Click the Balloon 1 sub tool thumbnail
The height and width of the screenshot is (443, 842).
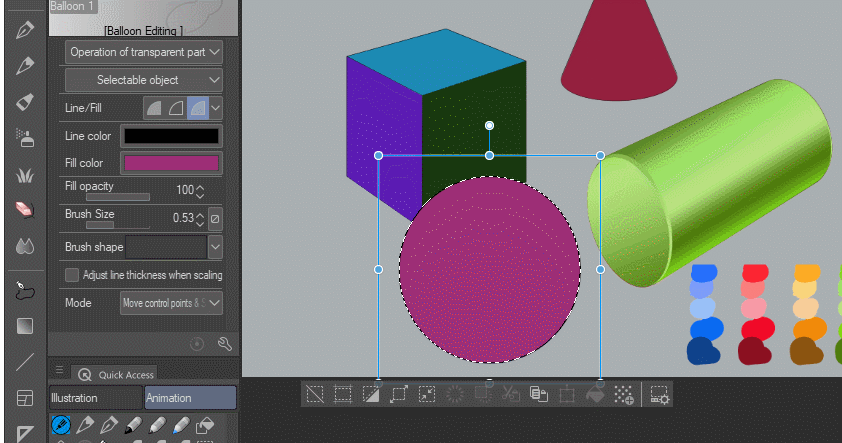coord(143,18)
